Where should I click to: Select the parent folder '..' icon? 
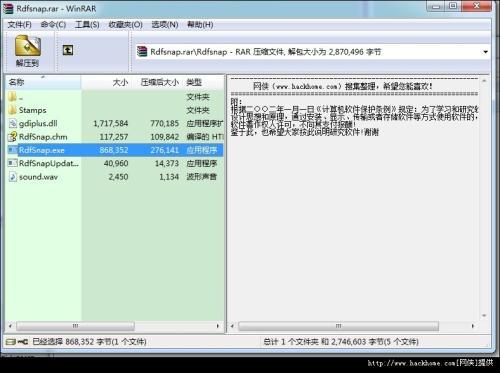tap(13, 97)
